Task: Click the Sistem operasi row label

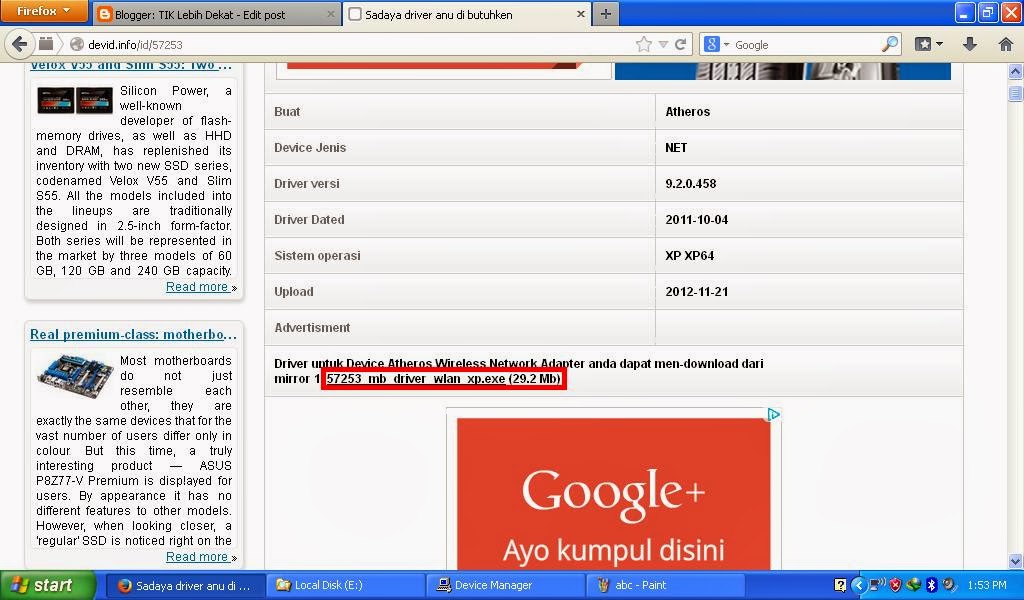Action: click(317, 255)
